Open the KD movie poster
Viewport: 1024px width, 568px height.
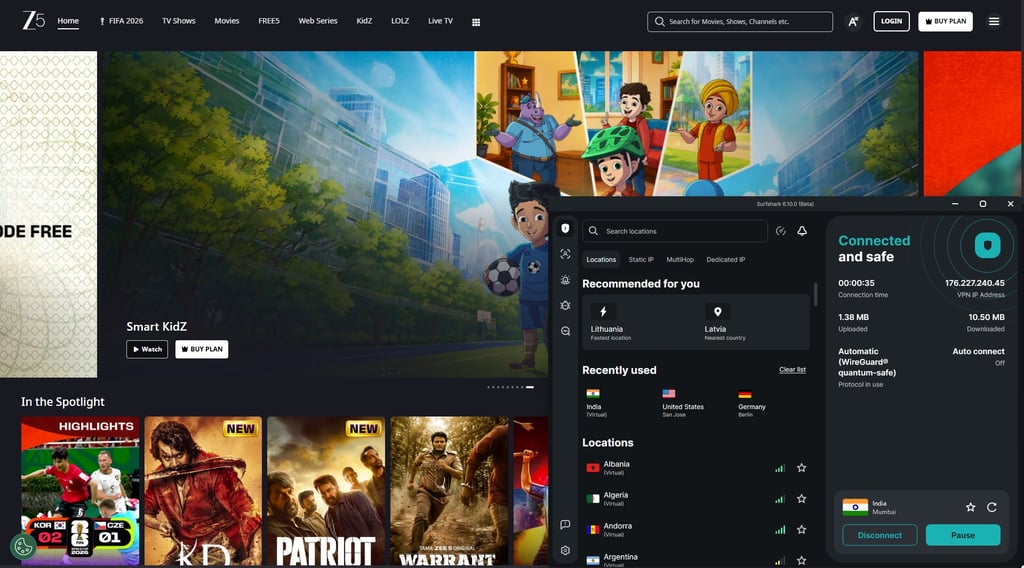click(203, 491)
